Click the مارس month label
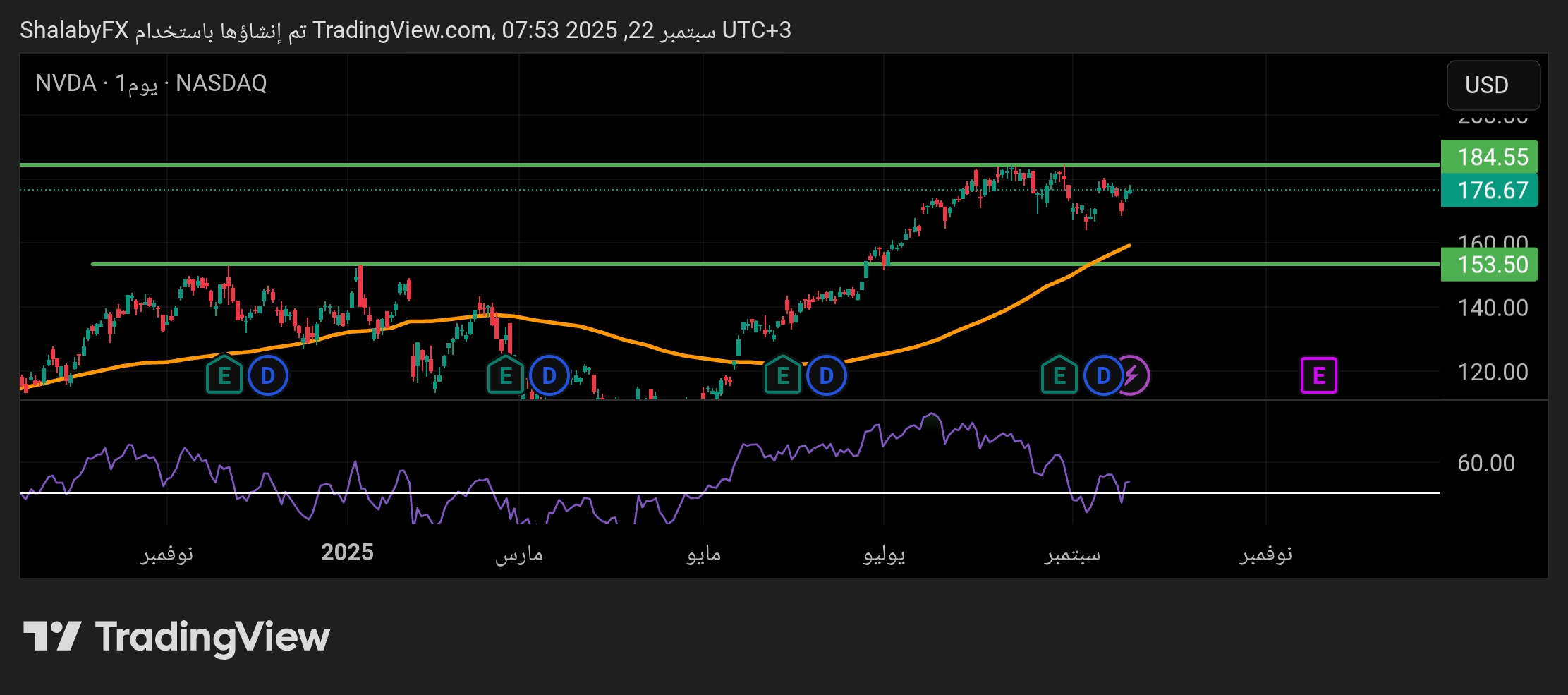This screenshot has width=1568, height=695. (519, 554)
